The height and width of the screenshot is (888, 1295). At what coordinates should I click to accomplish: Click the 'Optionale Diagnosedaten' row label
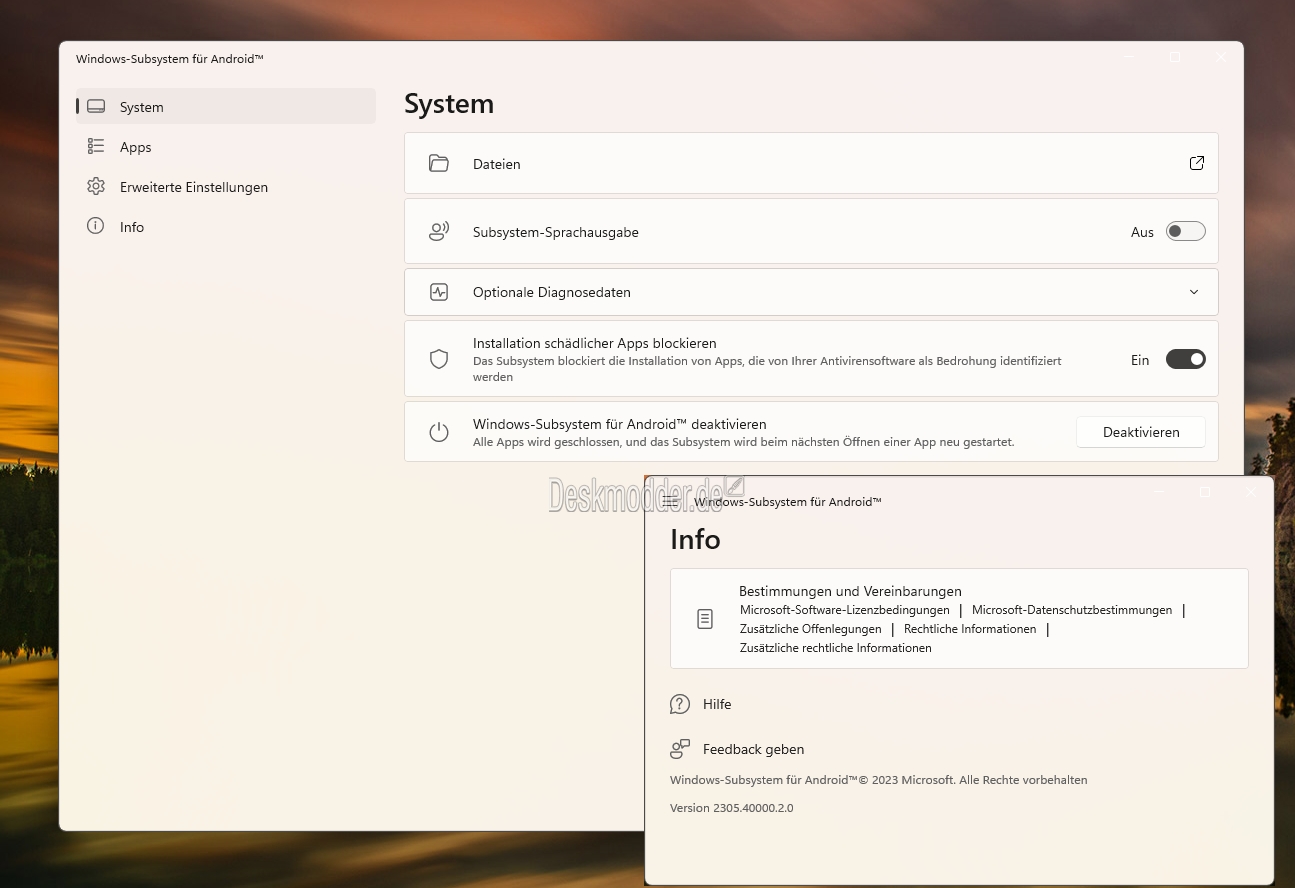(x=552, y=292)
